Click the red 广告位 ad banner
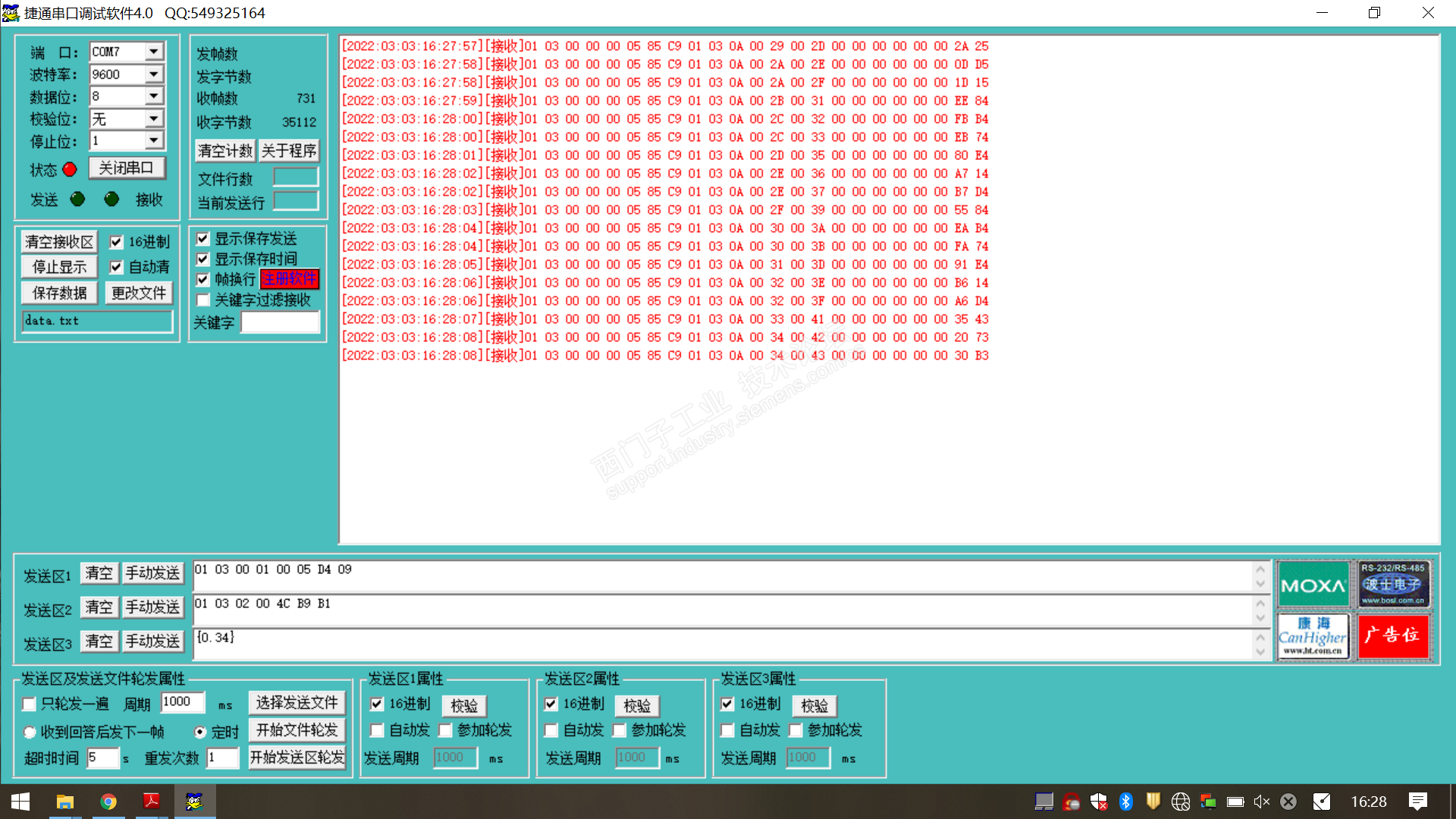This screenshot has width=1456, height=819. (x=1393, y=635)
